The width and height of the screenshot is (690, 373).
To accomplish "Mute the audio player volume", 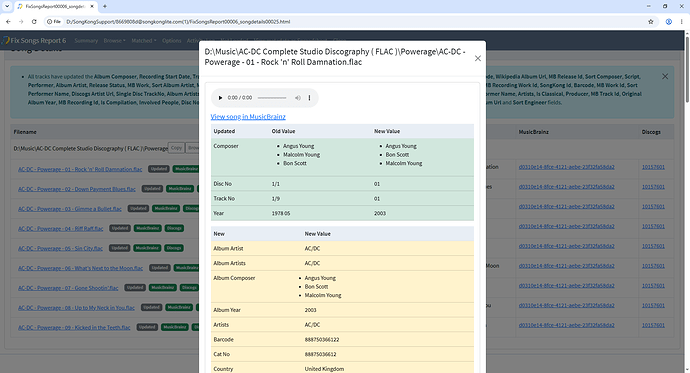I will point(298,98).
